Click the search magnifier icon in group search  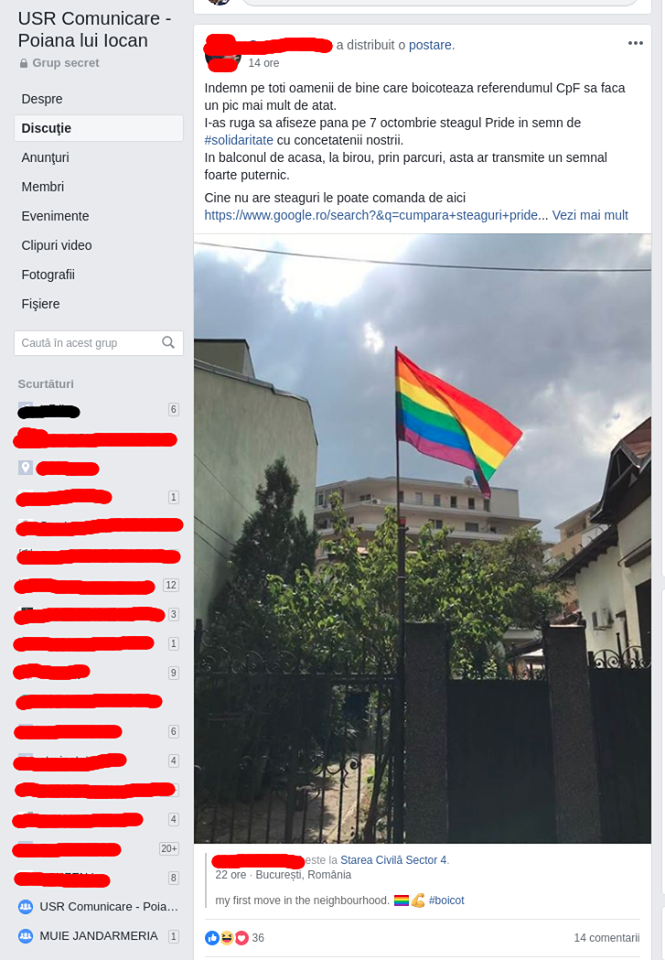pos(168,343)
